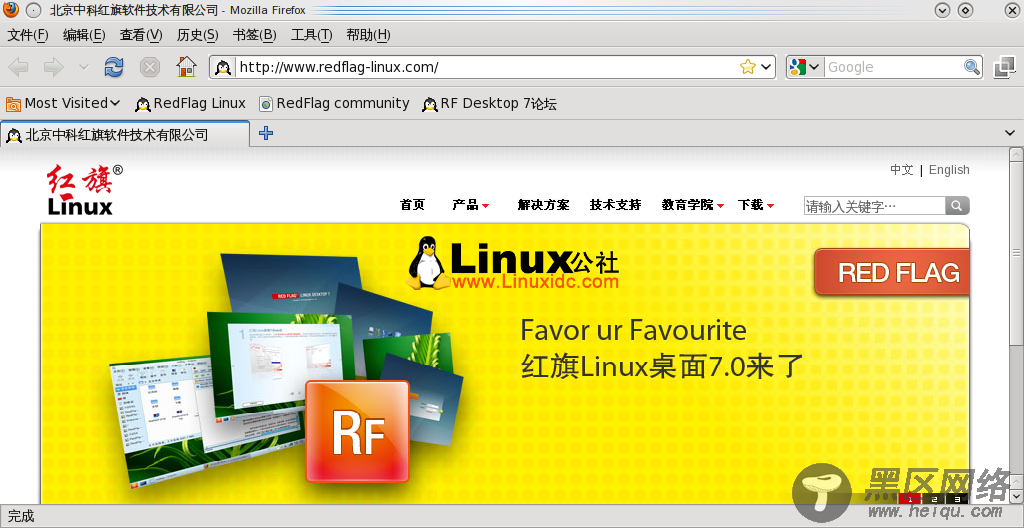Open the 技术支持 navigation link
The image size is (1024, 528).
coord(615,205)
